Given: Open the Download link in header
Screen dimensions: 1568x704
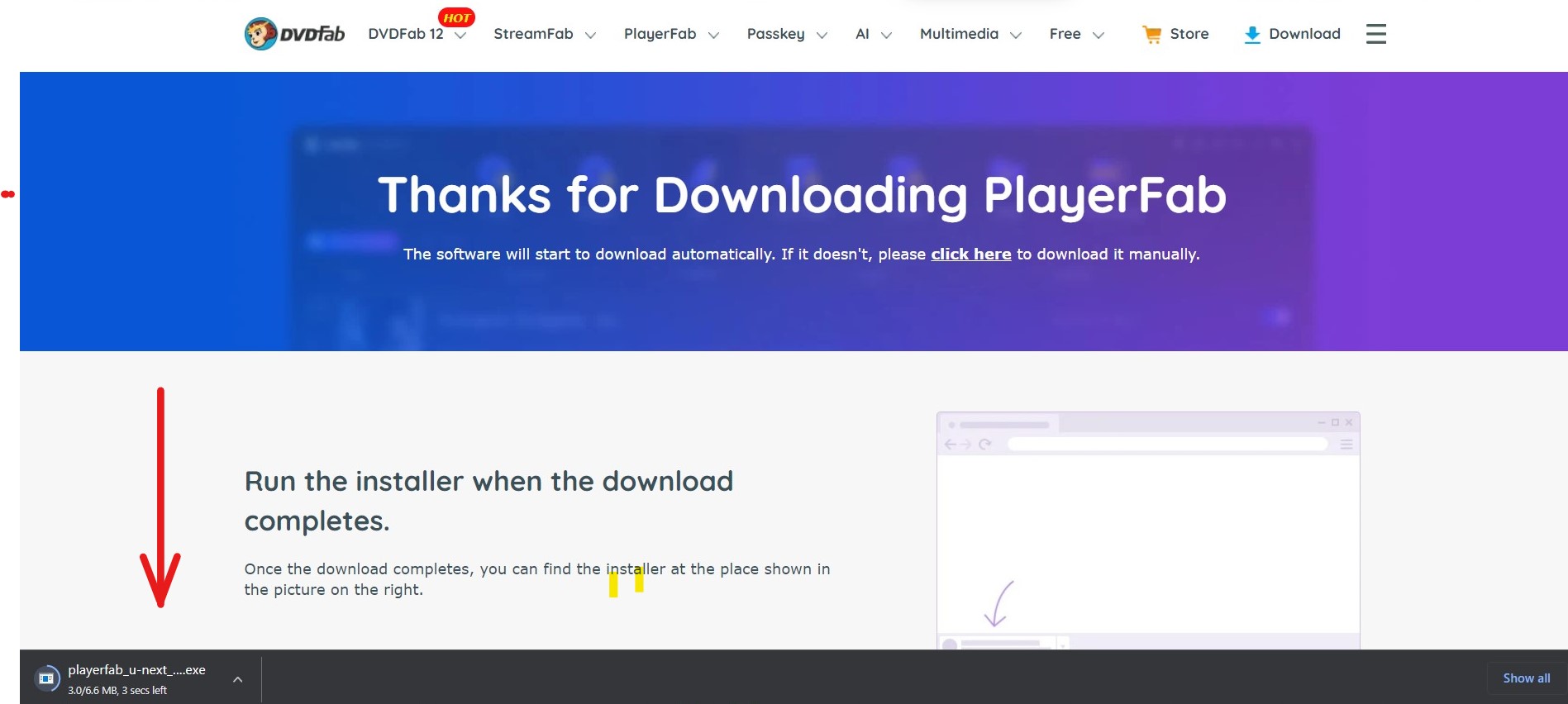Looking at the screenshot, I should click(x=1304, y=34).
